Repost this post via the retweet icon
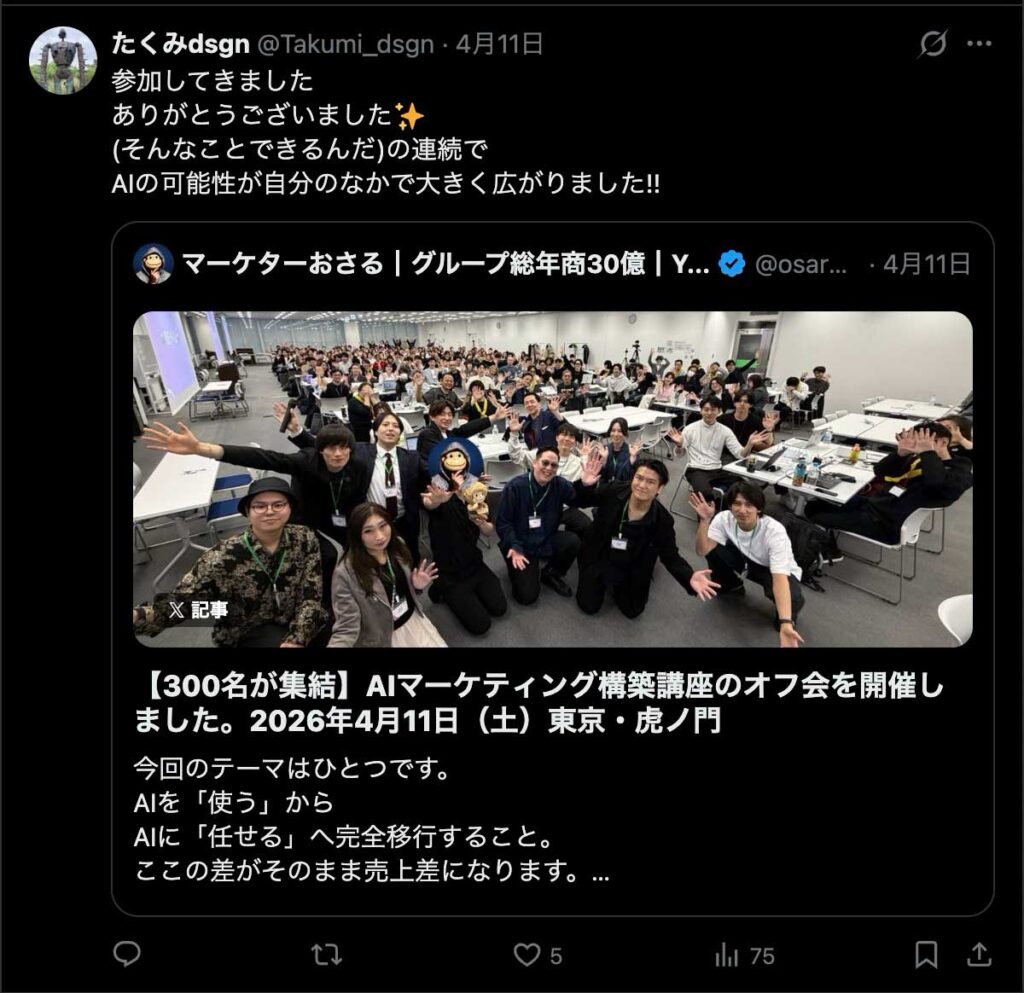The image size is (1024, 993). [x=327, y=956]
